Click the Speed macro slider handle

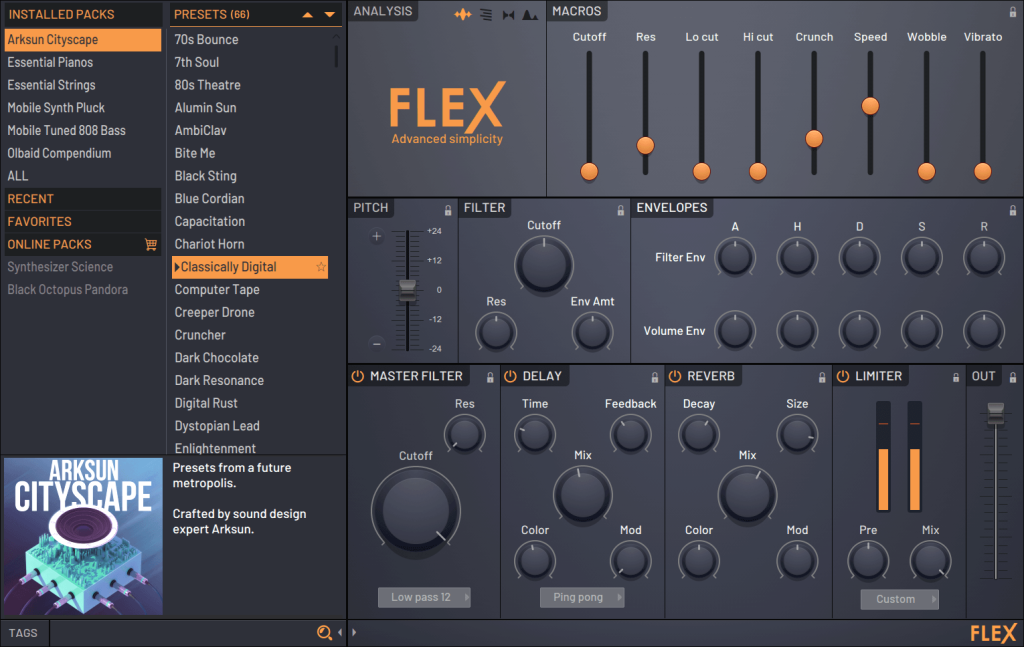pos(870,105)
